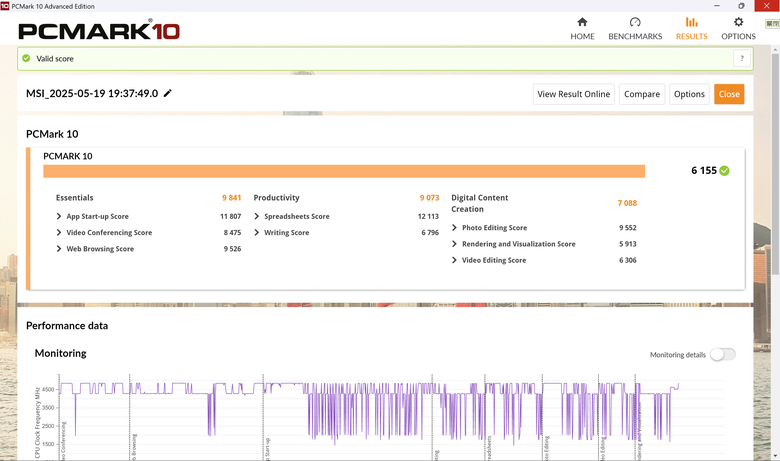The width and height of the screenshot is (780, 461).
Task: Click the result Options button
Action: (x=689, y=94)
